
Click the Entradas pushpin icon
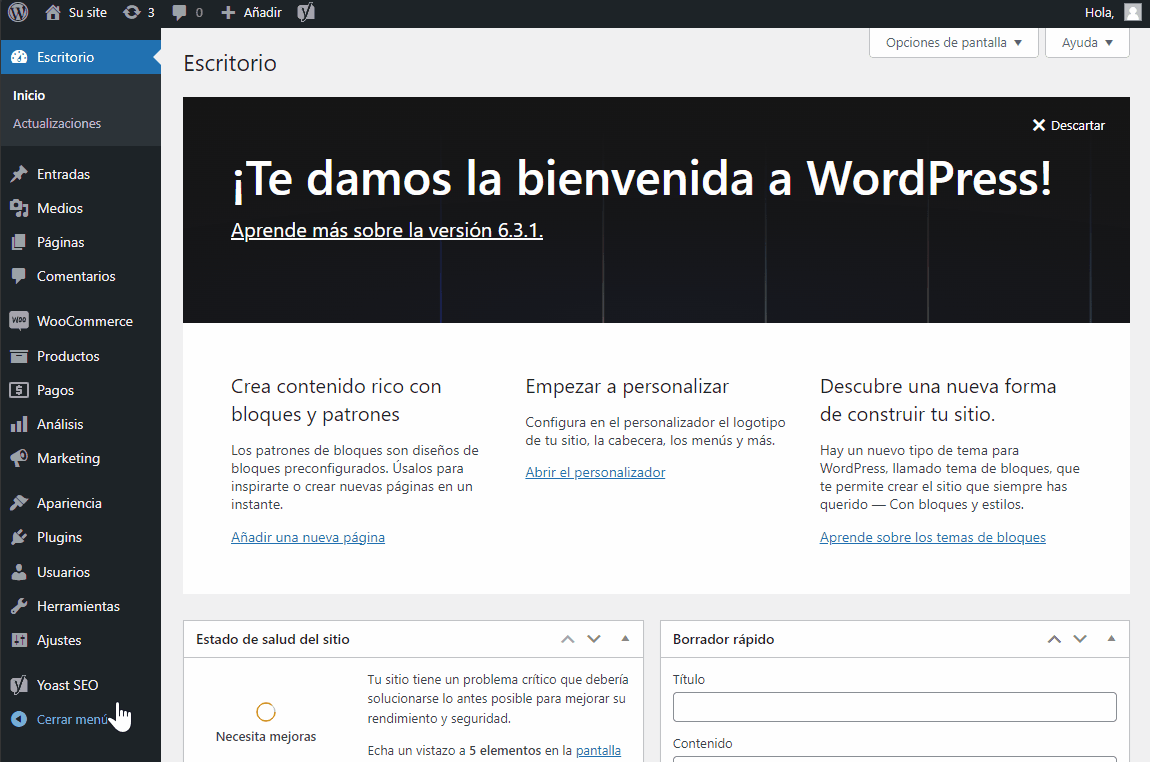click(19, 174)
